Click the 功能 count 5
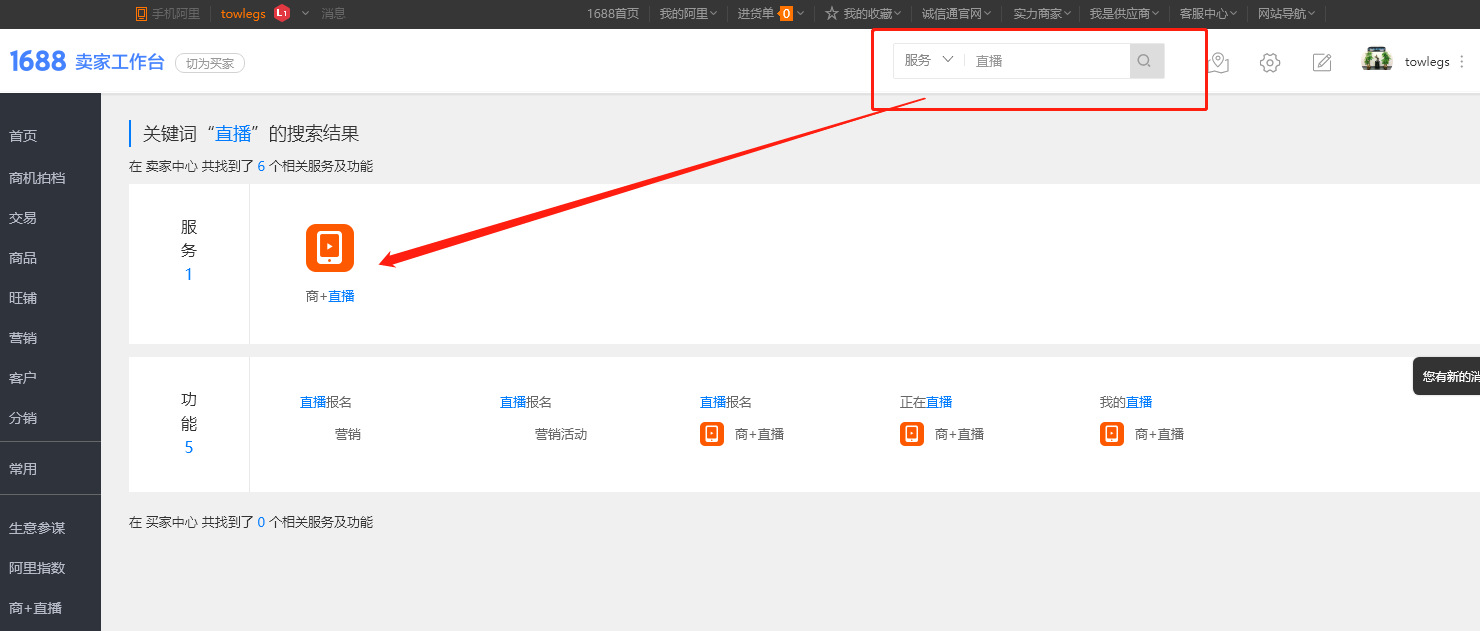The height and width of the screenshot is (631, 1480). 189,447
